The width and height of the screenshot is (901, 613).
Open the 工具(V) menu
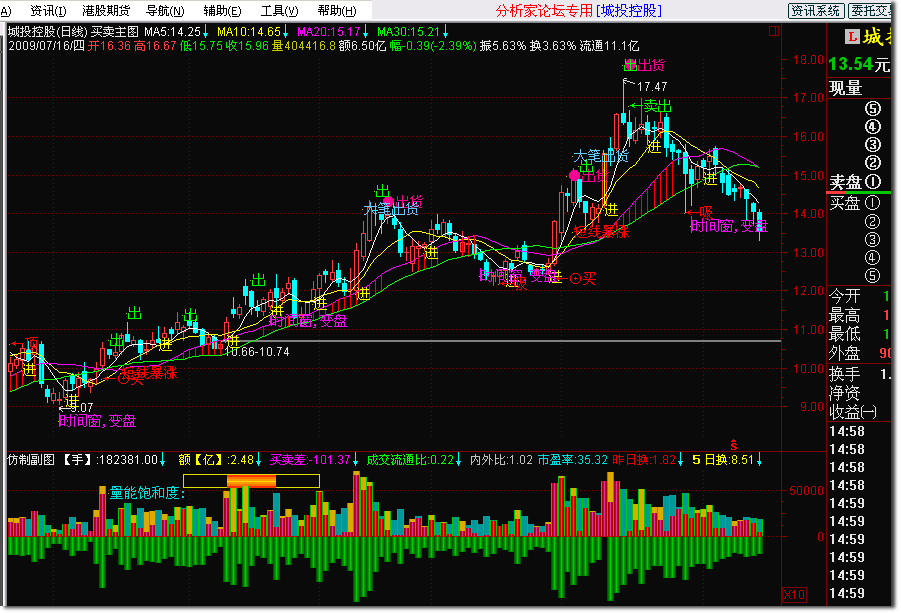click(x=279, y=10)
